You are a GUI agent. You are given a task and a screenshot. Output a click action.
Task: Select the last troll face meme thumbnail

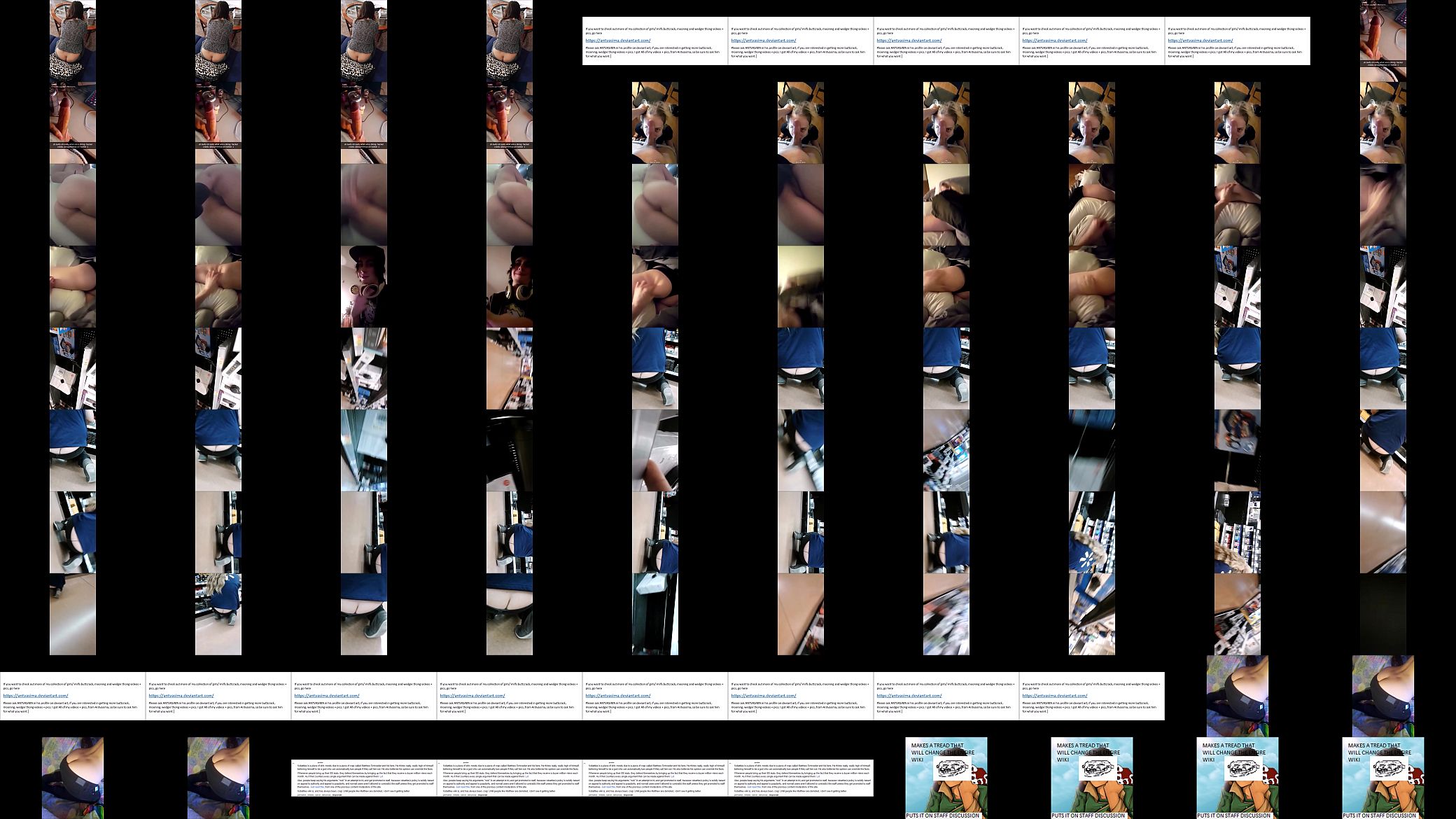(x=1383, y=778)
